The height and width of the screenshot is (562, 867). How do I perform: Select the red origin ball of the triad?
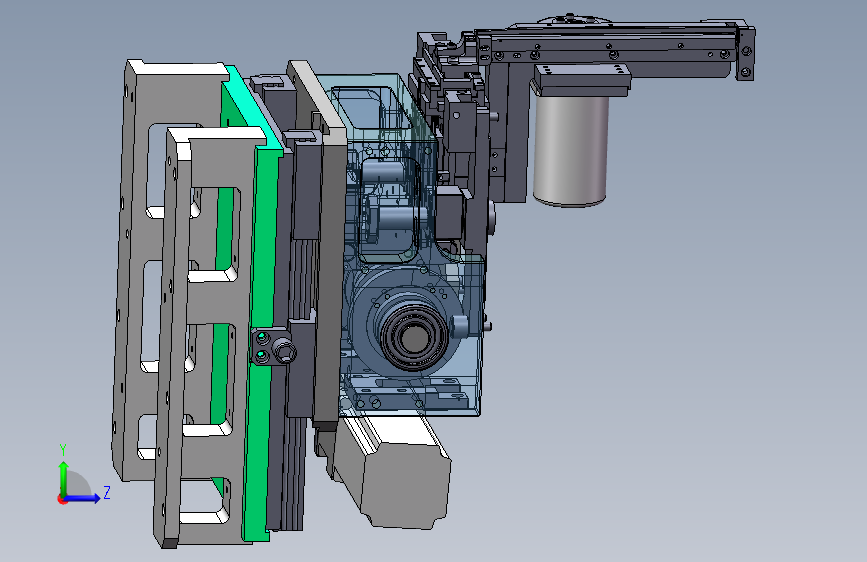62,499
